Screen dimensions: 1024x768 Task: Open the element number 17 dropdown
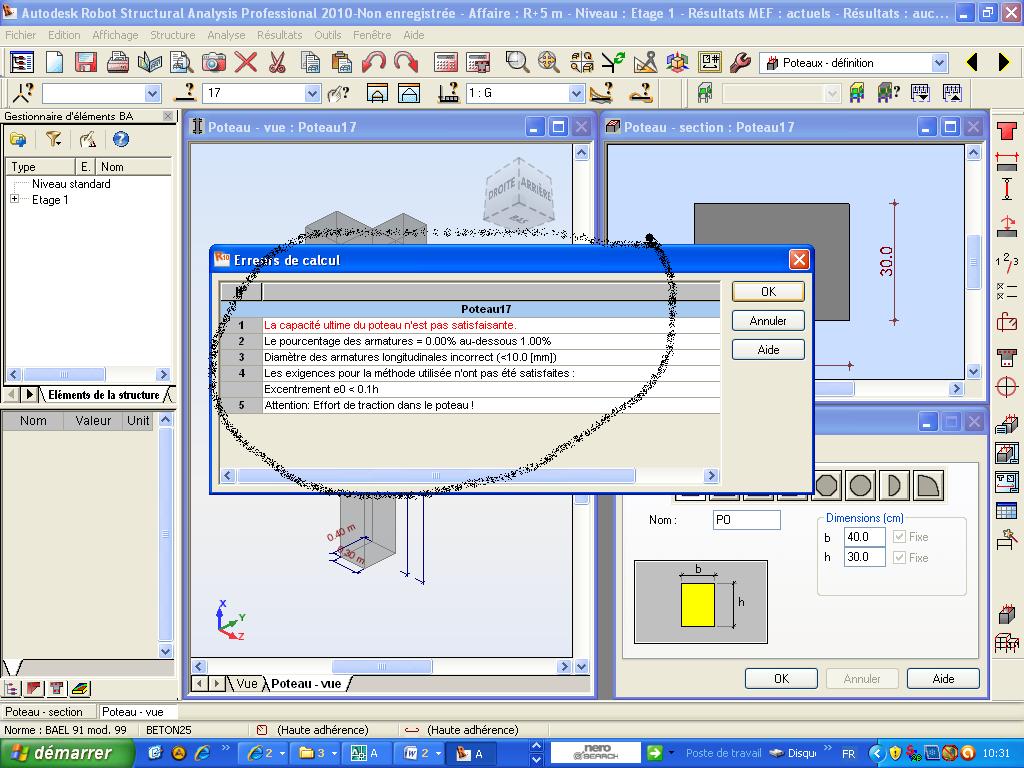[312, 93]
